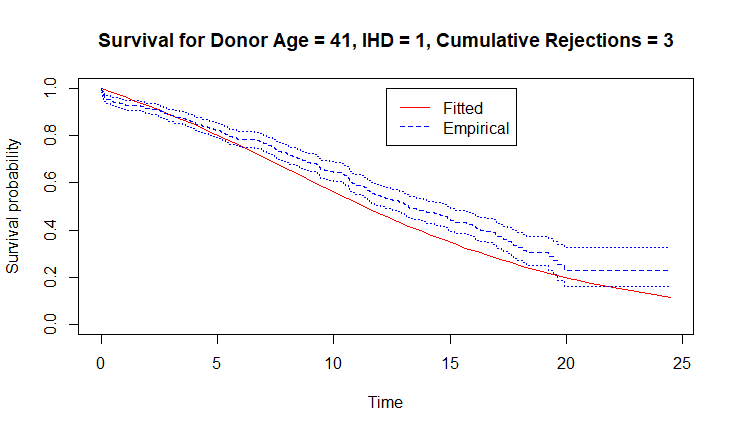Click the right end of red fitted curve
The image size is (734, 432).
pos(668,297)
